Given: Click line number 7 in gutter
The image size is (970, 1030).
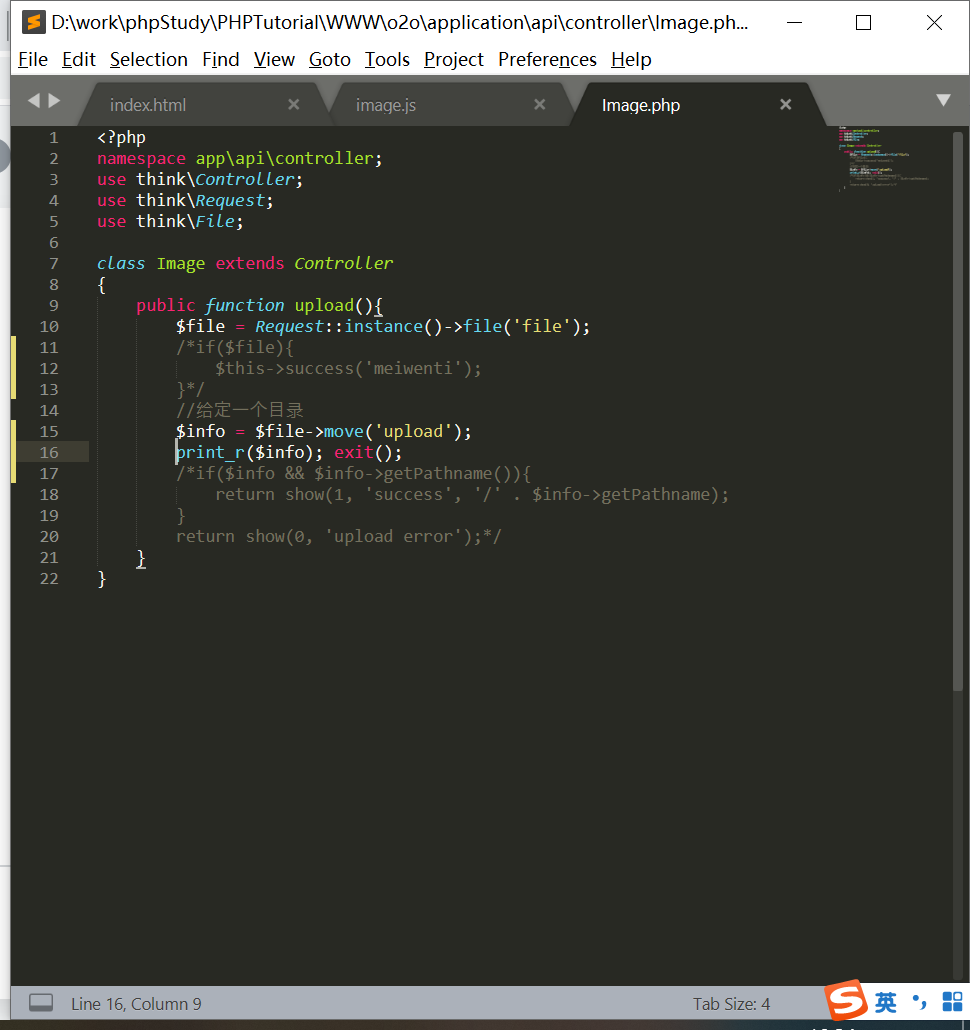Looking at the screenshot, I should click(54, 264).
